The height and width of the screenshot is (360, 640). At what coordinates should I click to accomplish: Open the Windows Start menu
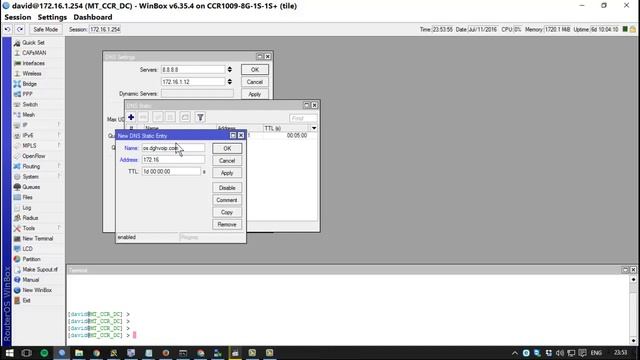(9, 353)
